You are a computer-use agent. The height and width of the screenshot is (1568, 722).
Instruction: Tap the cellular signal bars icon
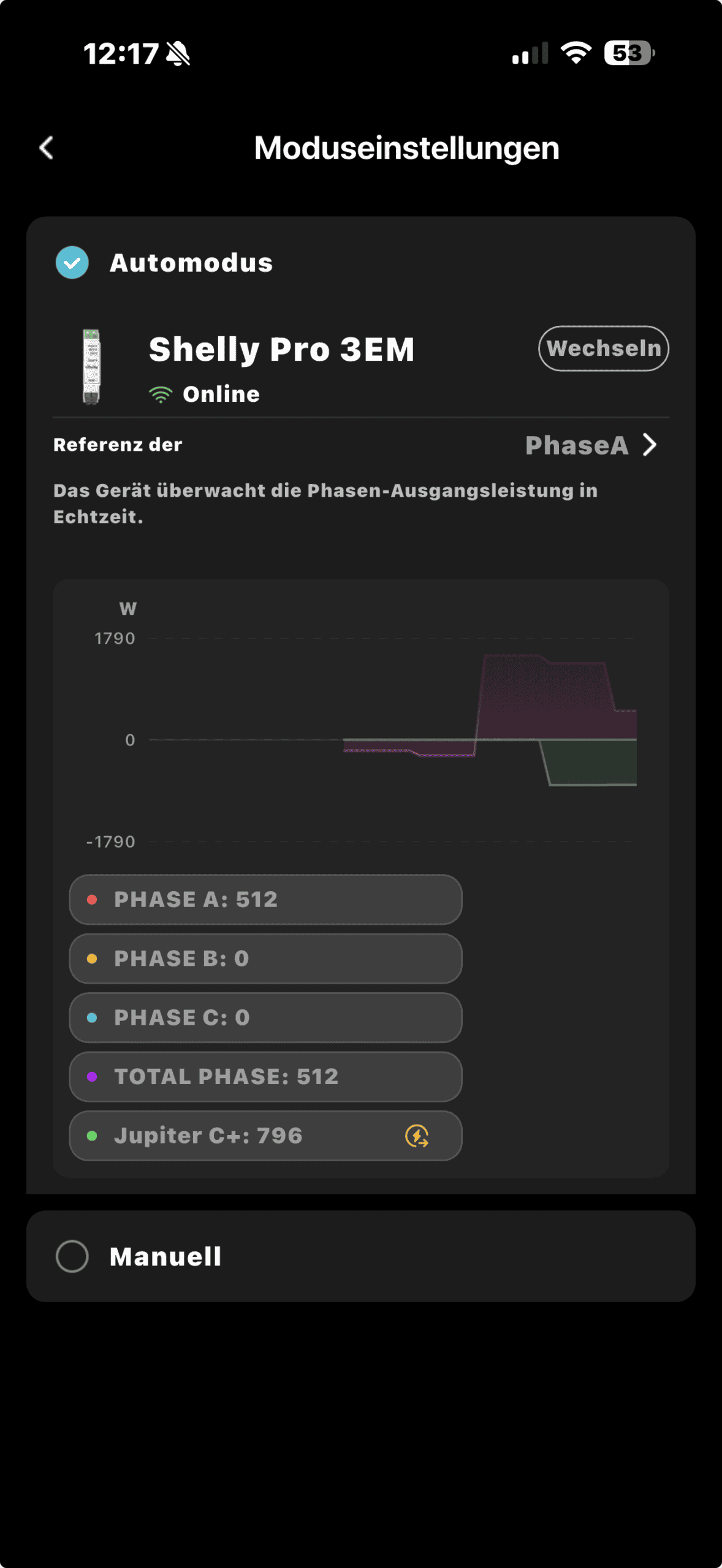pyautogui.click(x=530, y=54)
